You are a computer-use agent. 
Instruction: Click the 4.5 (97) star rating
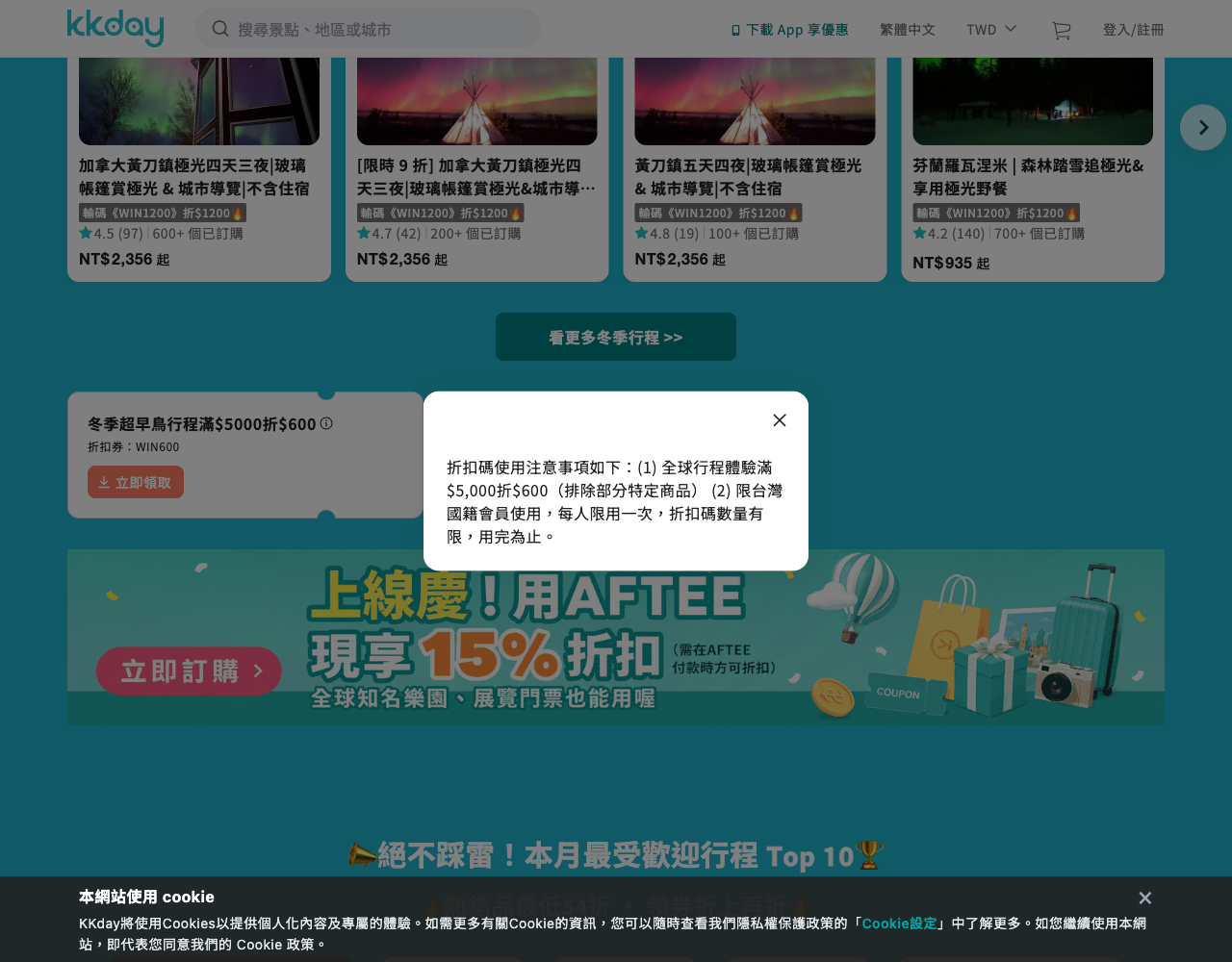(x=111, y=234)
